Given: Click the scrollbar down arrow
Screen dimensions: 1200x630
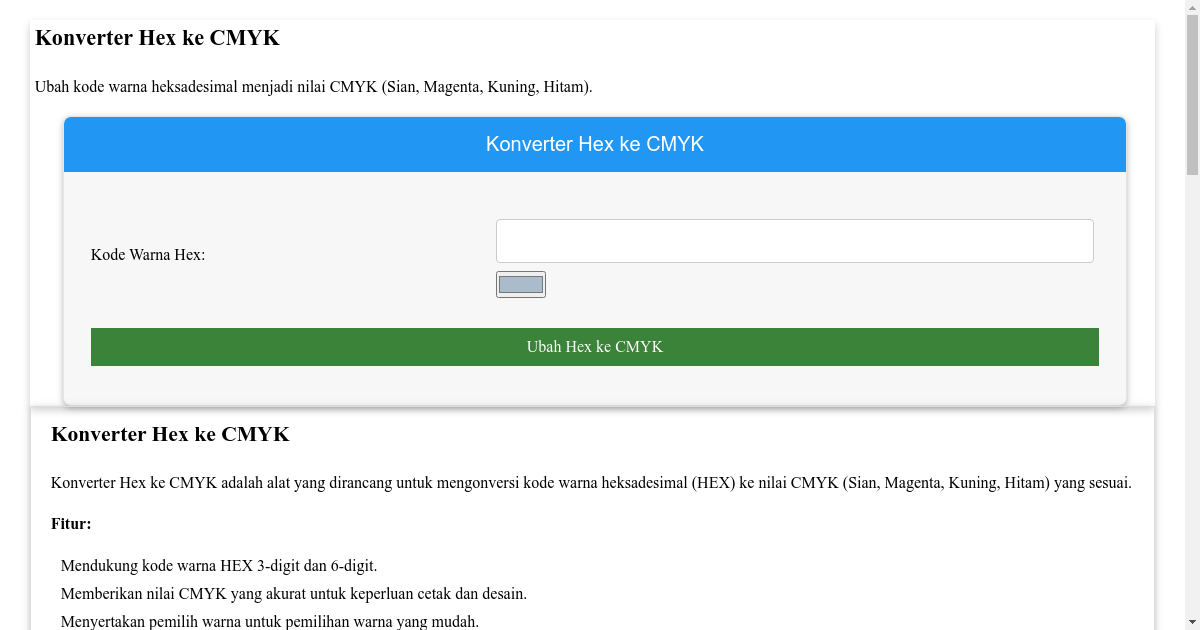Looking at the screenshot, I should click(1192, 621).
